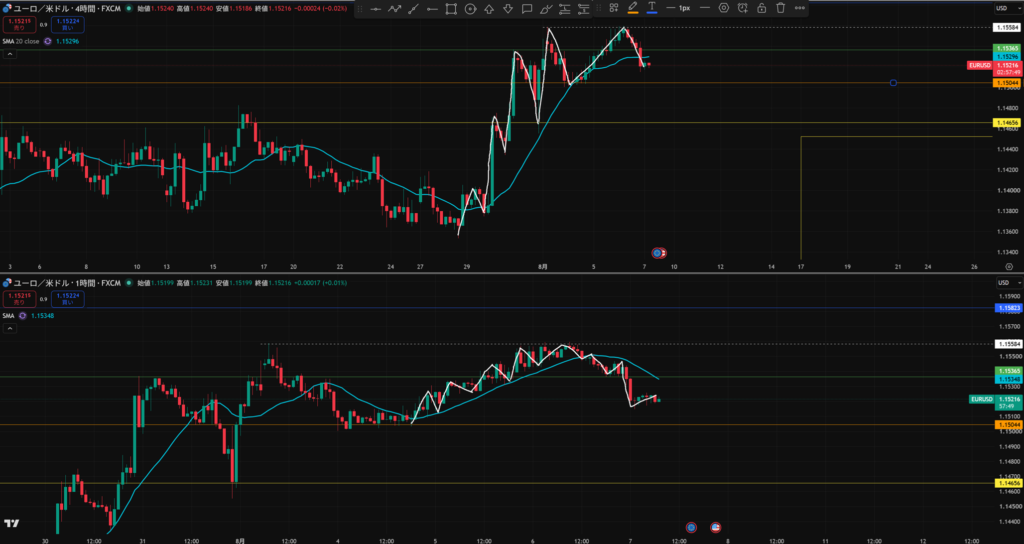This screenshot has width=1024, height=544.
Task: Open the drawing templates icon
Action: click(613, 8)
